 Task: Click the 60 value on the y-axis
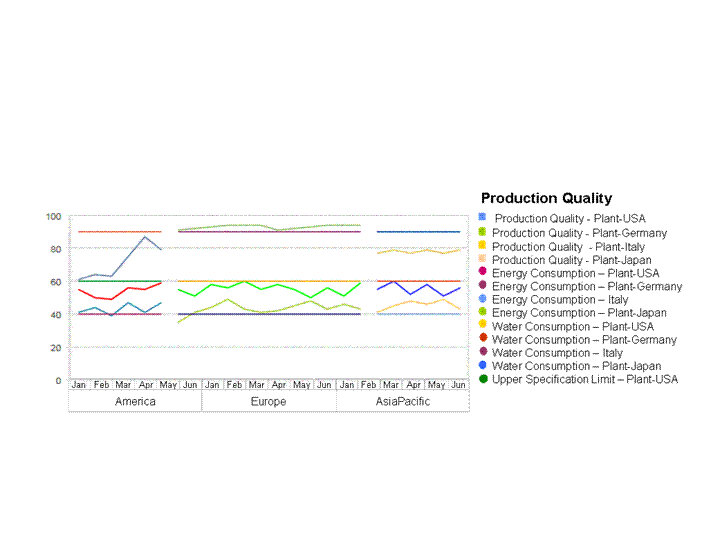click(x=56, y=282)
